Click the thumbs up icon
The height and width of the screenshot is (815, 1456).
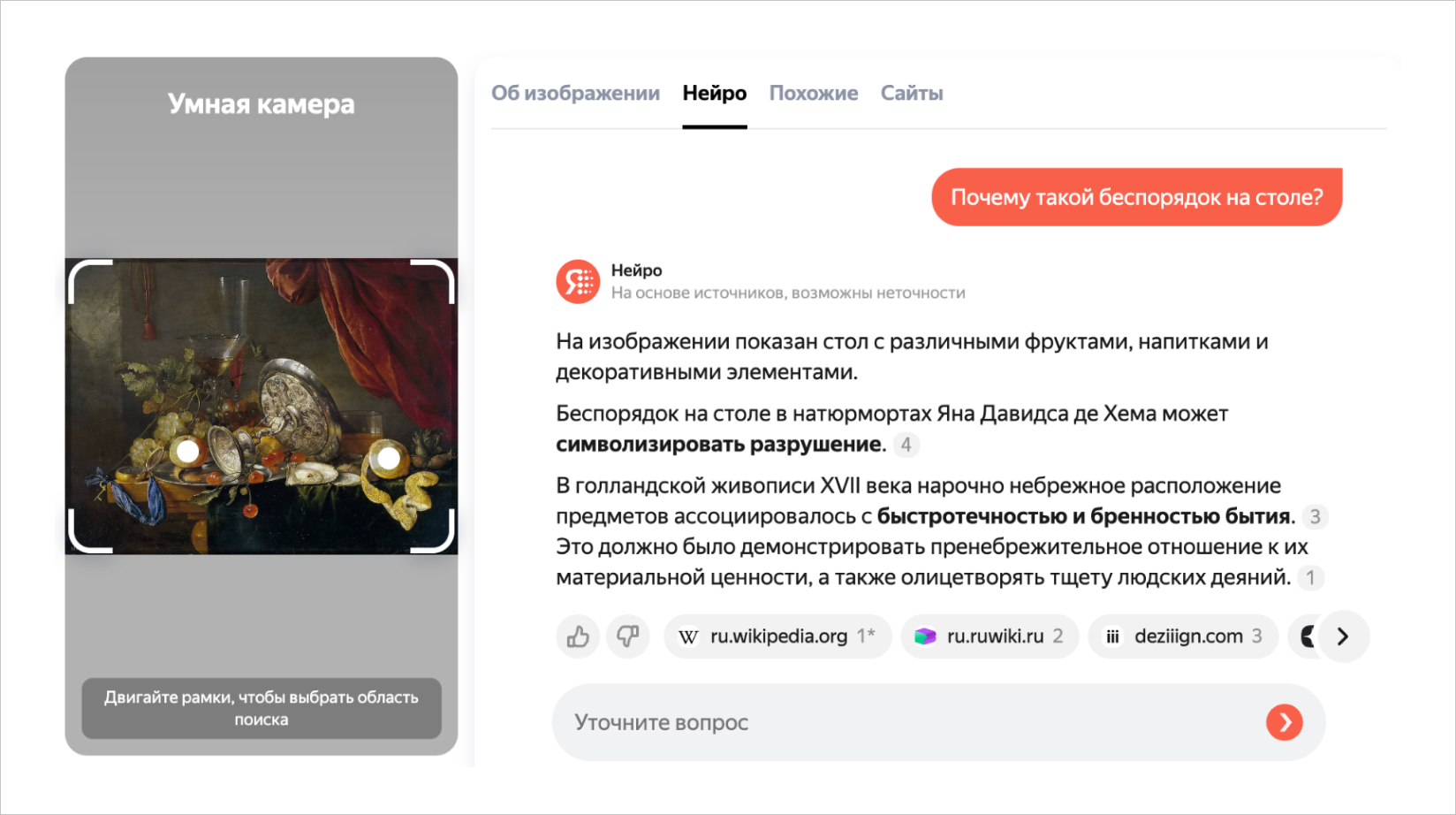[x=578, y=636]
